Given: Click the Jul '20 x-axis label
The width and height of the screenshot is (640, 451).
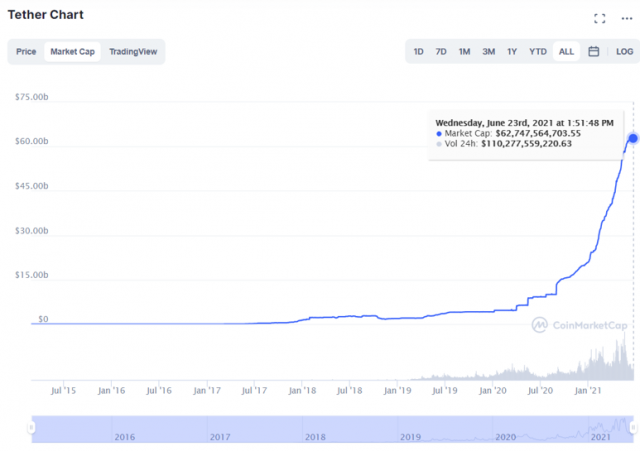Looking at the screenshot, I should coord(540,391).
